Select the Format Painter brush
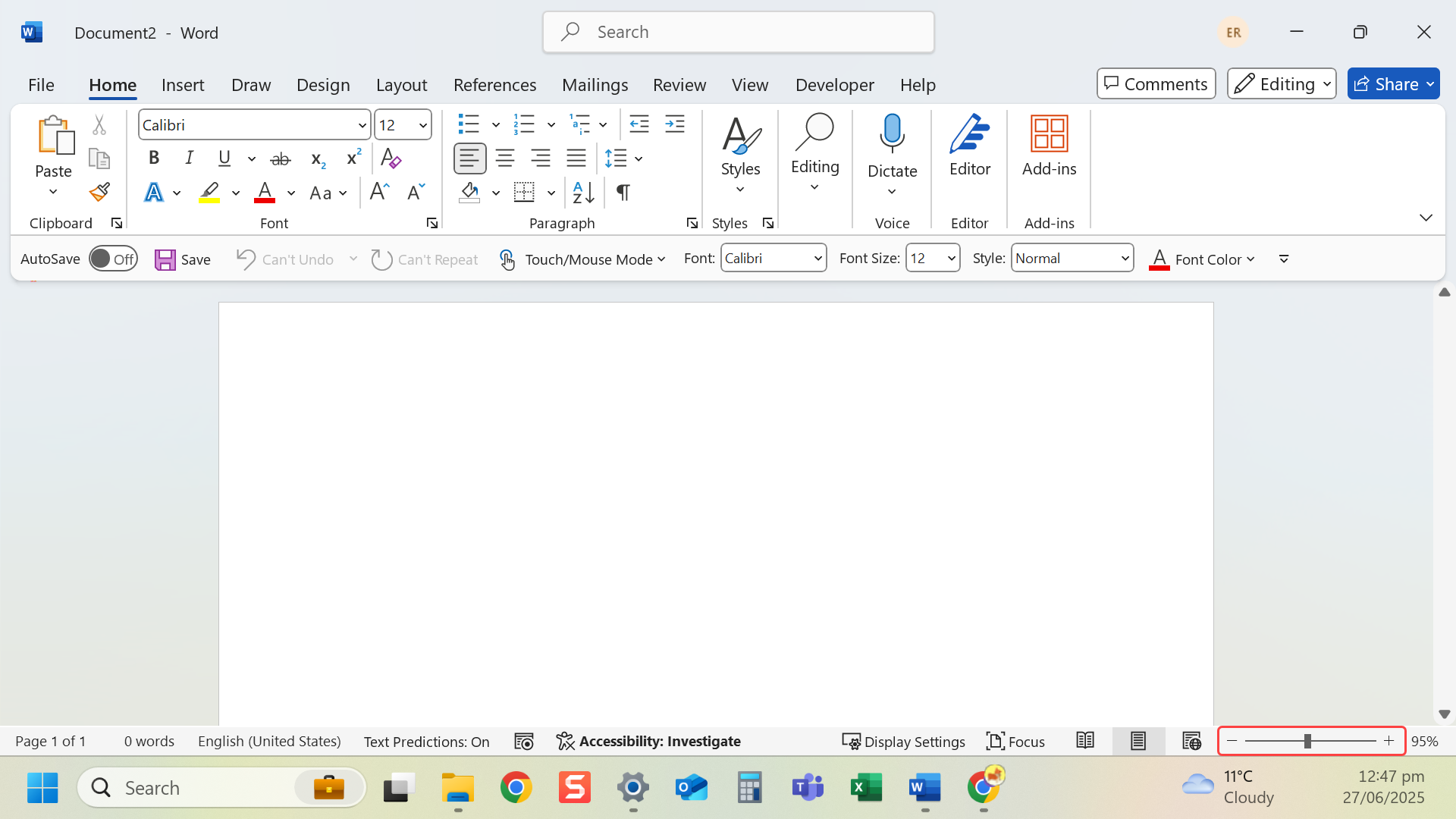 point(99,192)
